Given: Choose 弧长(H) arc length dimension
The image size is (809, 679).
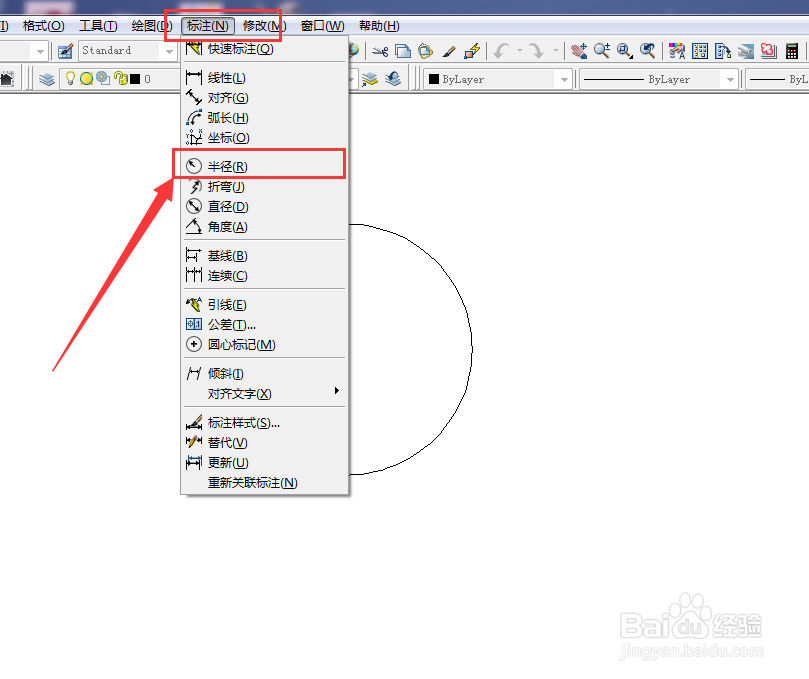Looking at the screenshot, I should pyautogui.click(x=265, y=118).
